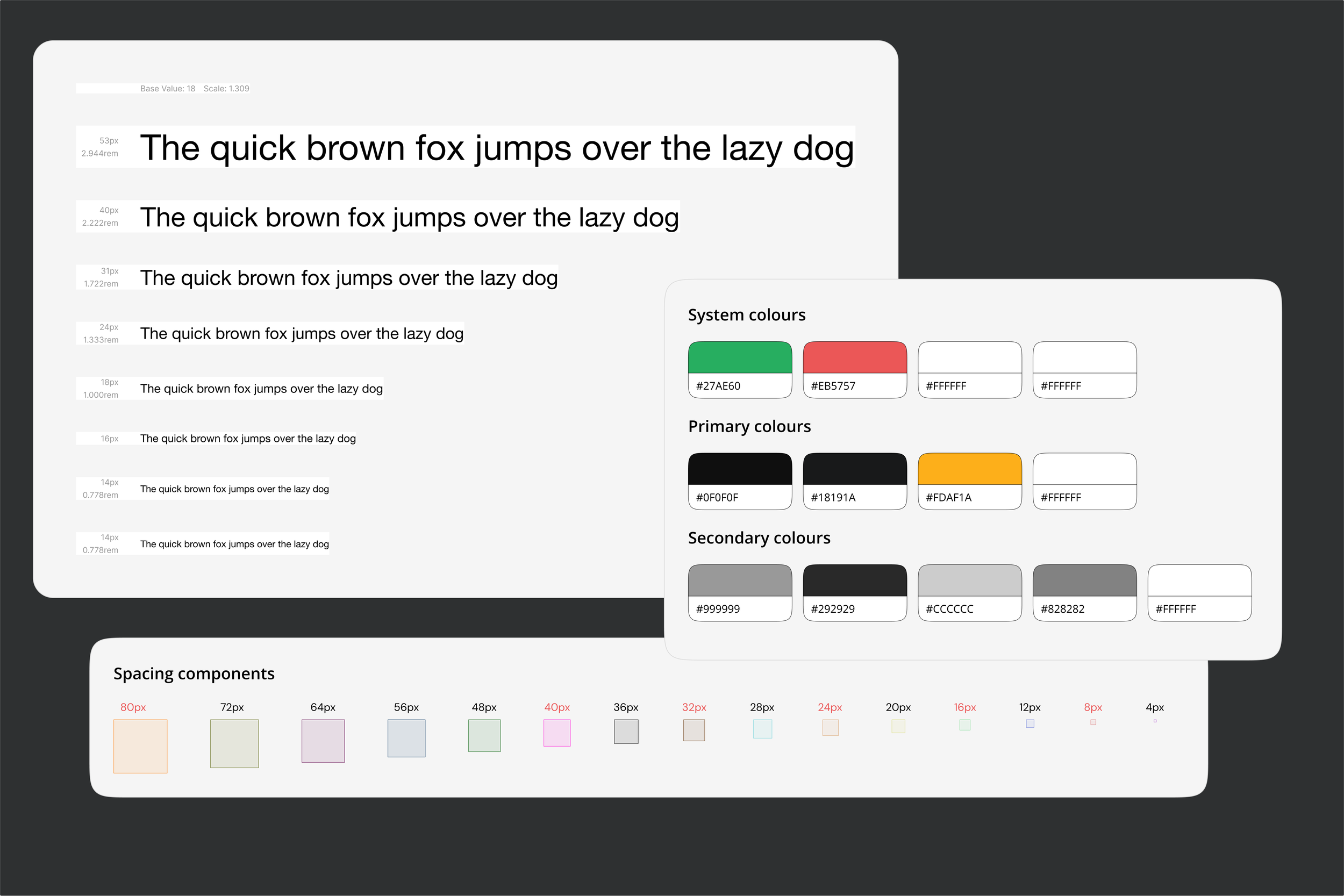Select the light grey #CCCCCC swatch
Screen dimensions: 1344x896
(970, 581)
